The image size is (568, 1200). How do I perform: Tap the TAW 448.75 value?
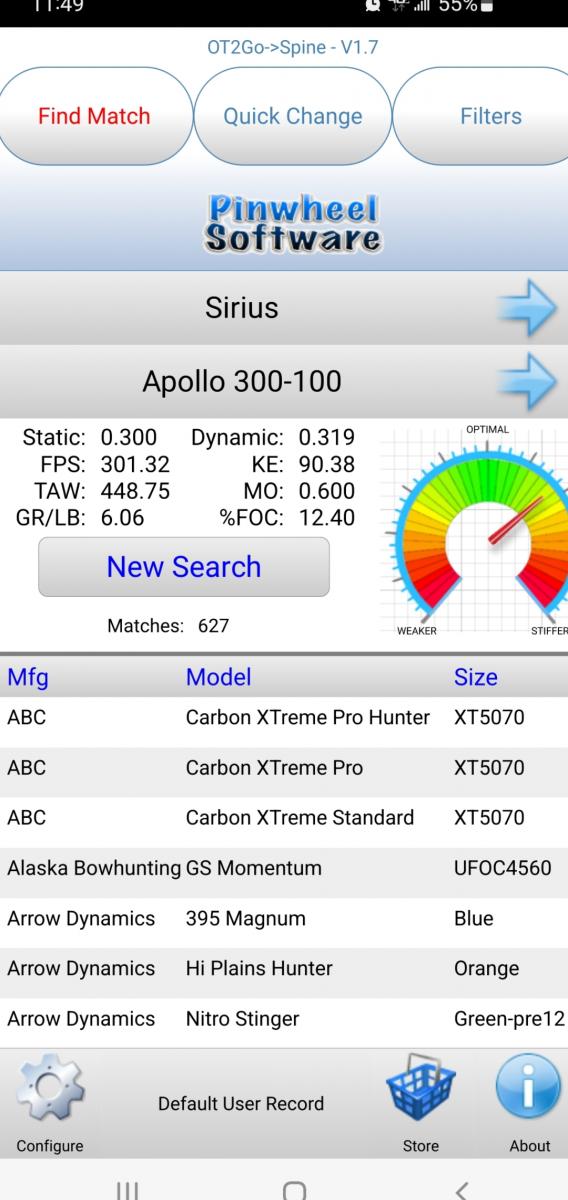tap(135, 491)
